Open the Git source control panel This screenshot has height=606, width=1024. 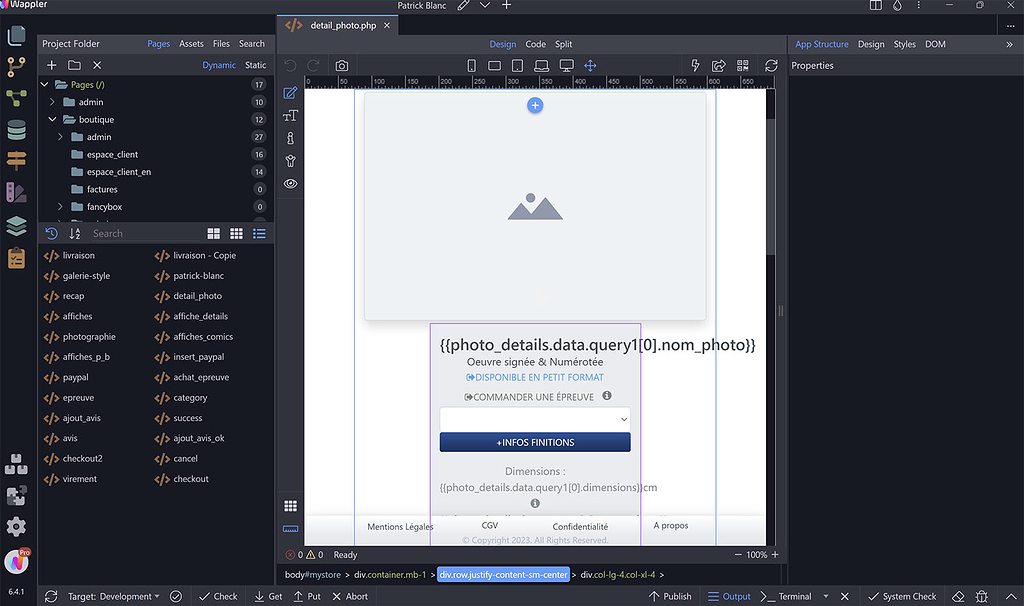16,67
